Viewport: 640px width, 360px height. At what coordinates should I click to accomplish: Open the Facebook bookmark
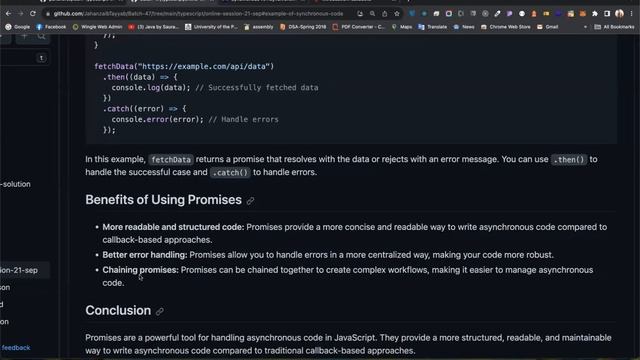click(51, 27)
